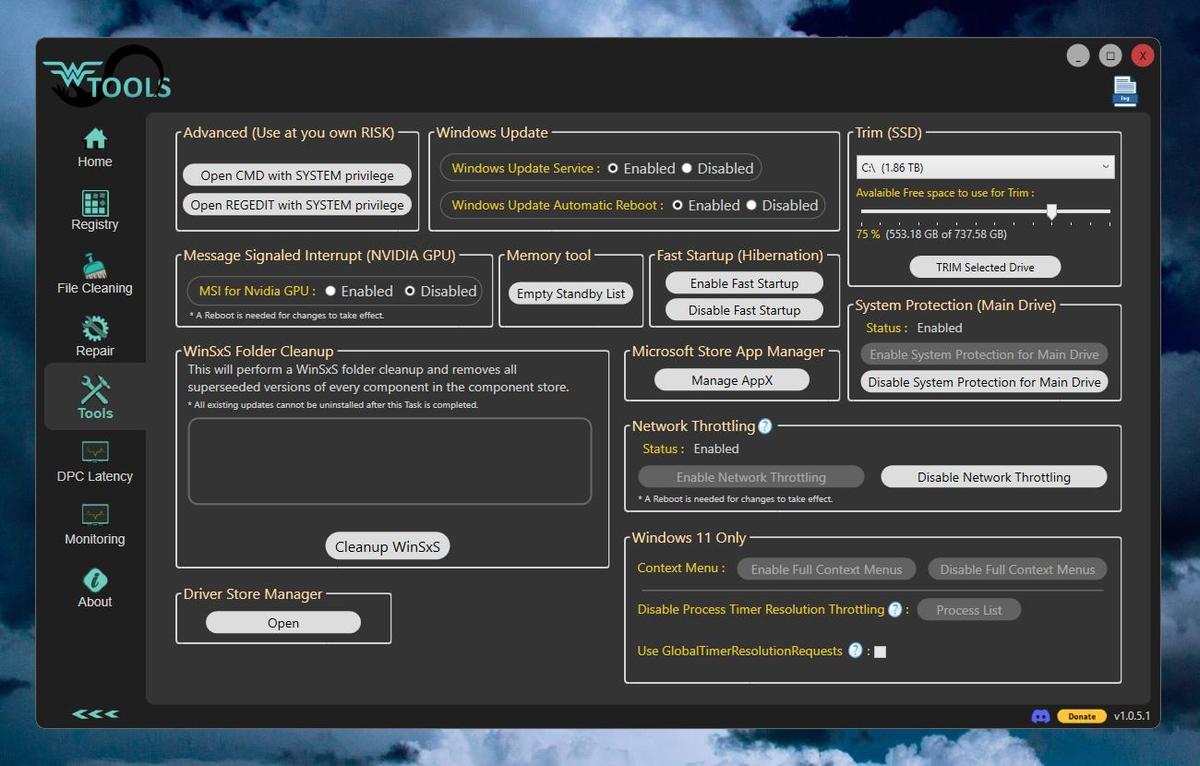Set MSI for Nvidia GPU to Enabled
This screenshot has height=766, width=1200.
[x=330, y=291]
